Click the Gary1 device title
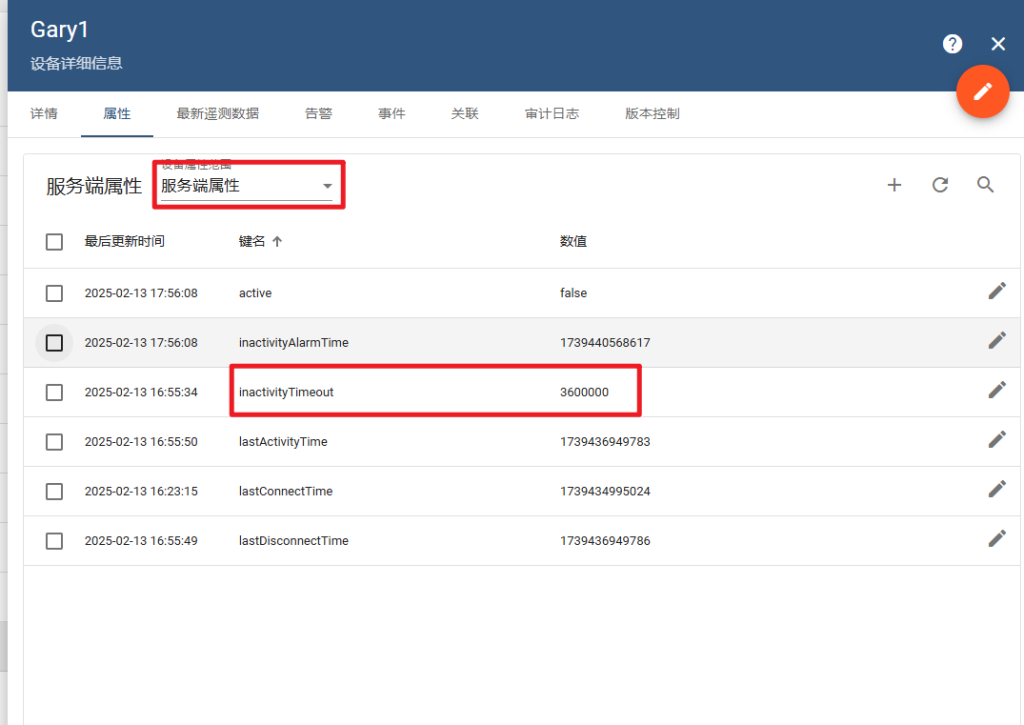The height and width of the screenshot is (725, 1024). coord(59,30)
